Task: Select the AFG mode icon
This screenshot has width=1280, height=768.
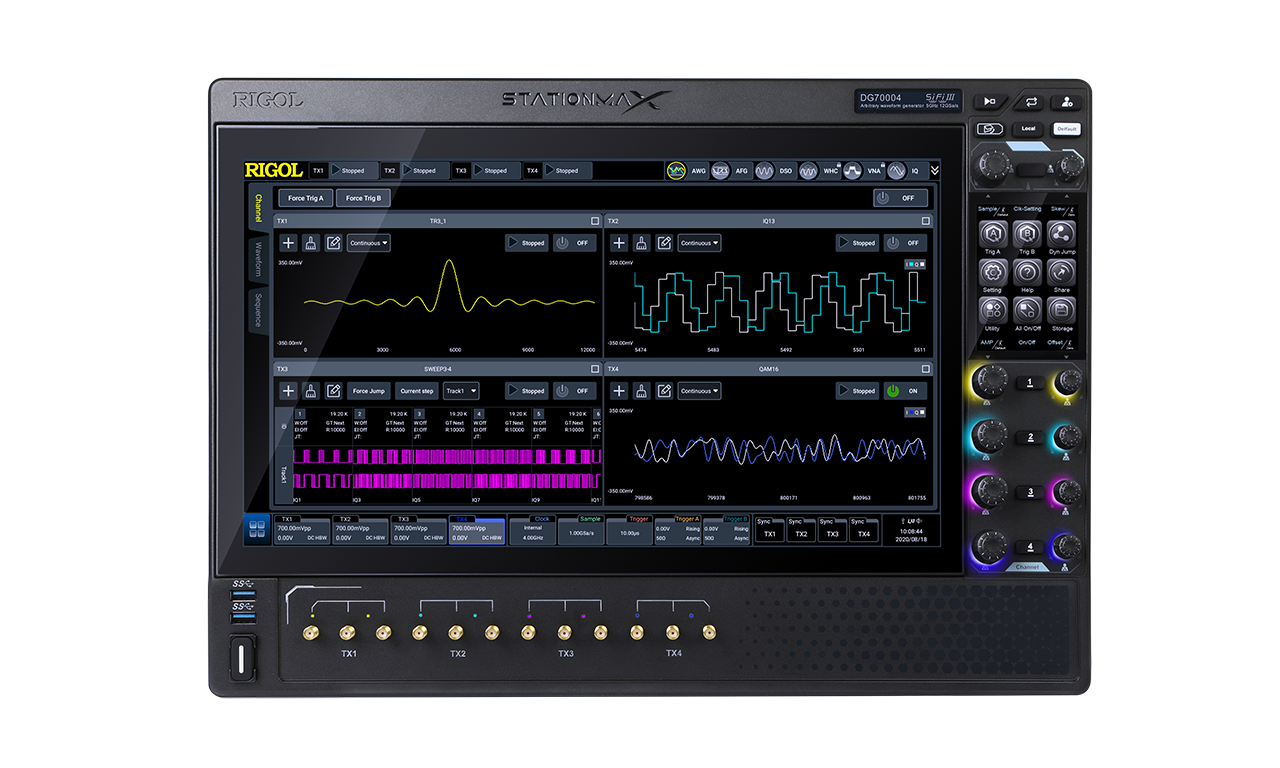Action: coord(720,171)
